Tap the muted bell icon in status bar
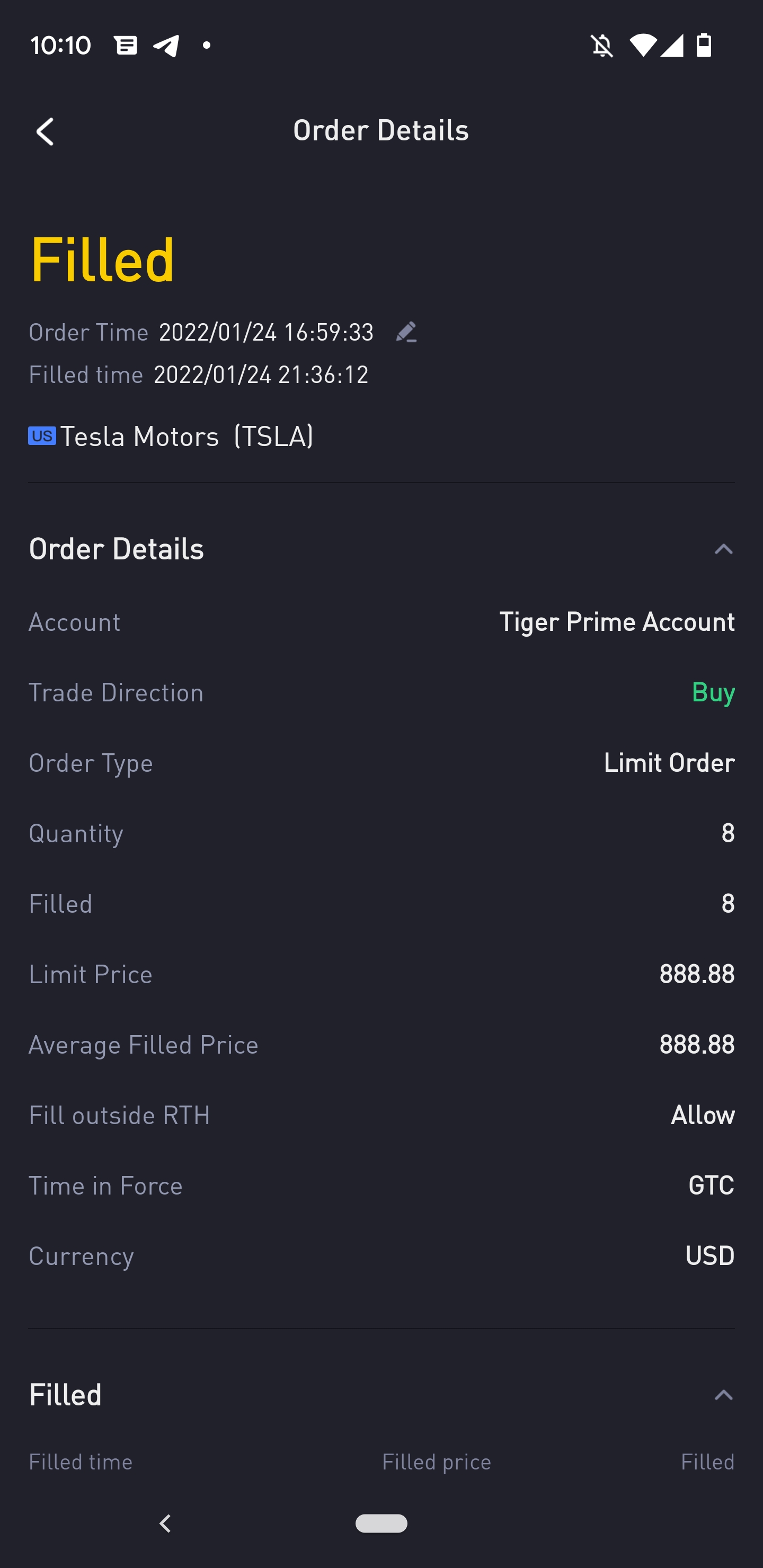The height and width of the screenshot is (1568, 763). 601,45
